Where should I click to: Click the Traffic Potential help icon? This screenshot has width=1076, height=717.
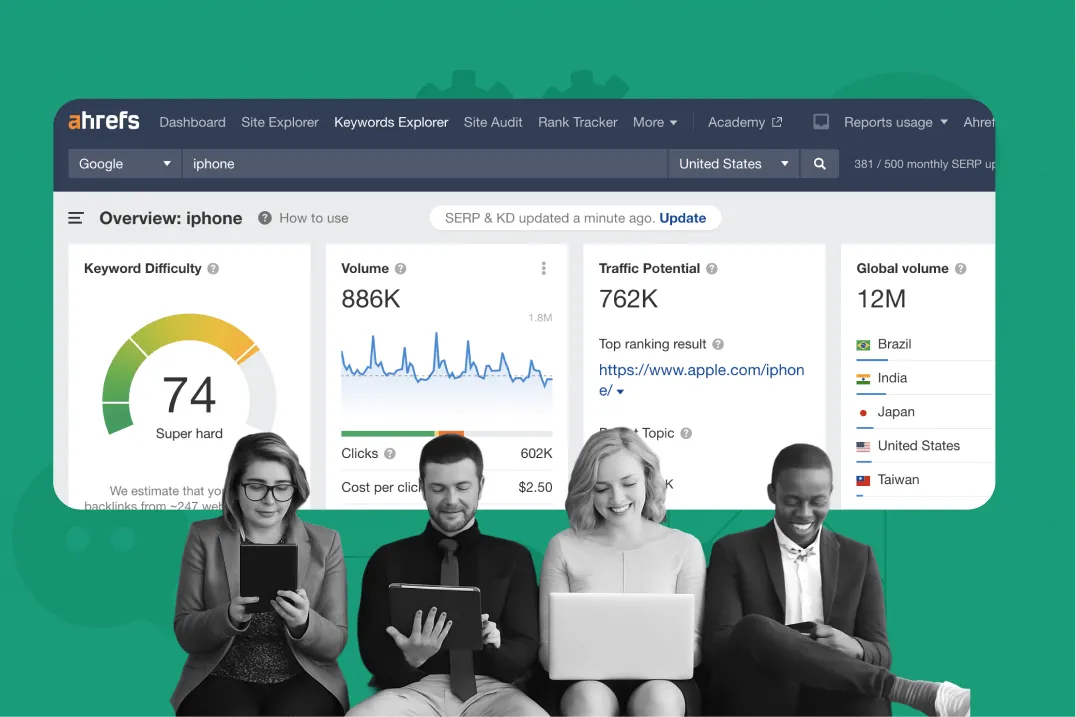(711, 268)
